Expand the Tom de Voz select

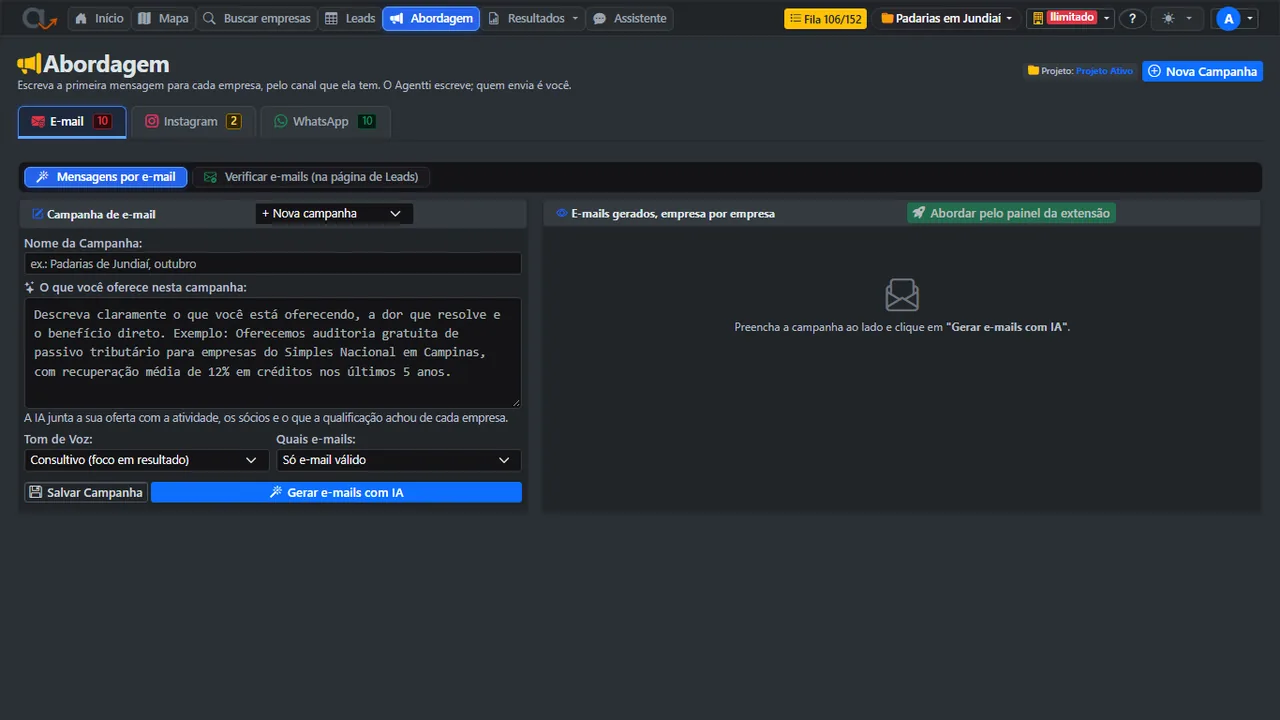[x=146, y=460]
